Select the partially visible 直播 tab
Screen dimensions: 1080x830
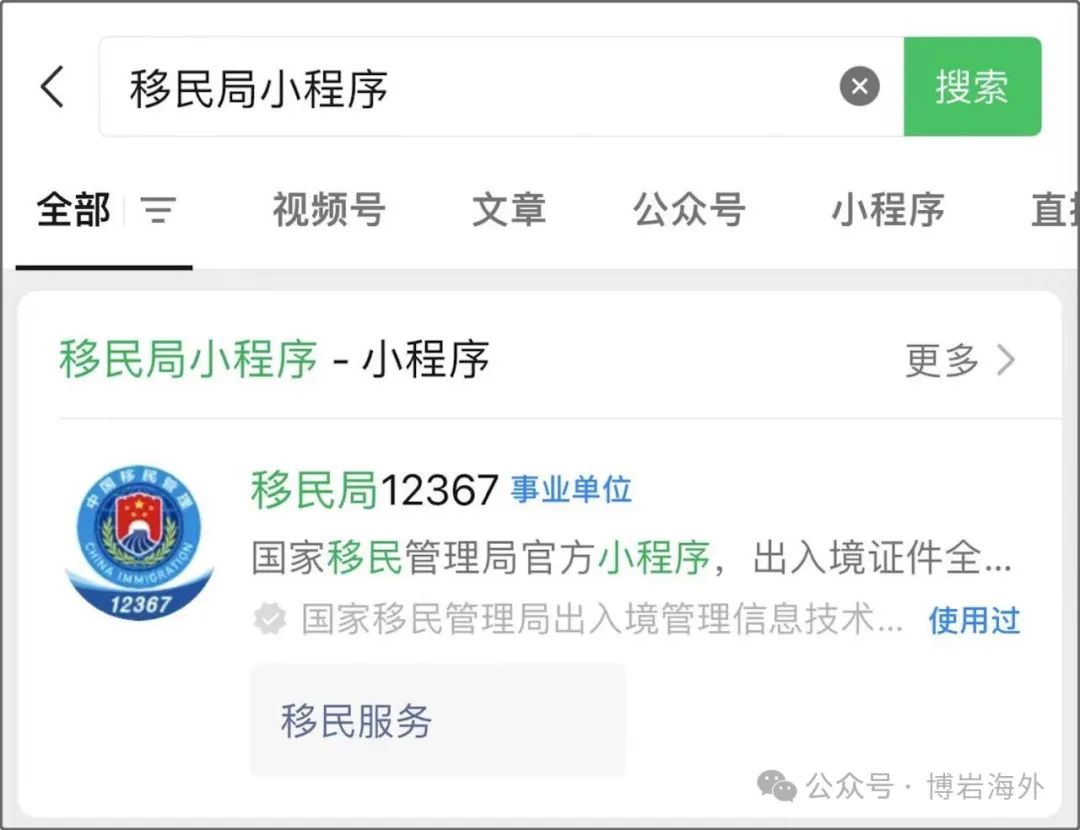[x=1055, y=209]
